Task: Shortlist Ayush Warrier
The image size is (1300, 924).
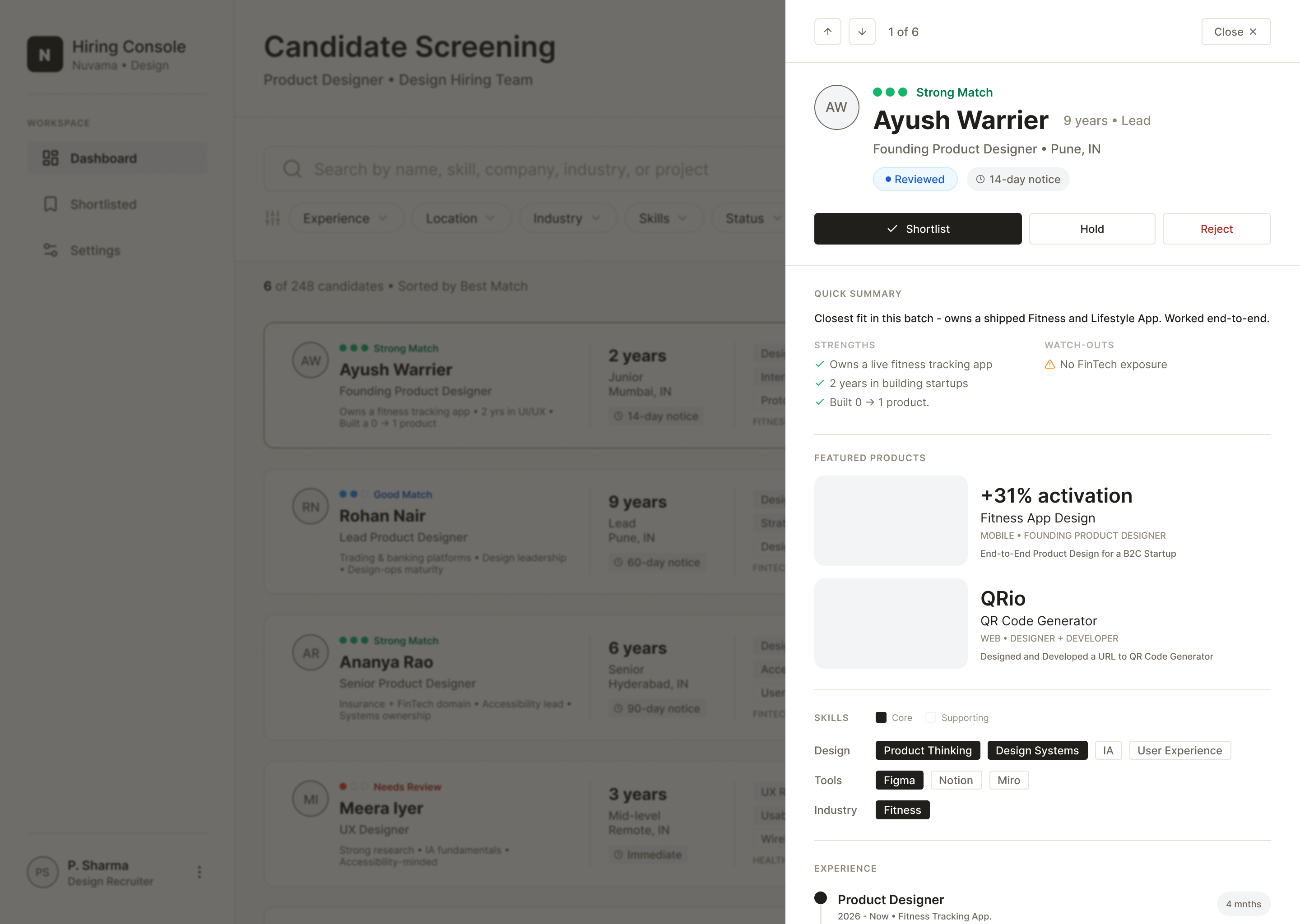Action: click(918, 229)
